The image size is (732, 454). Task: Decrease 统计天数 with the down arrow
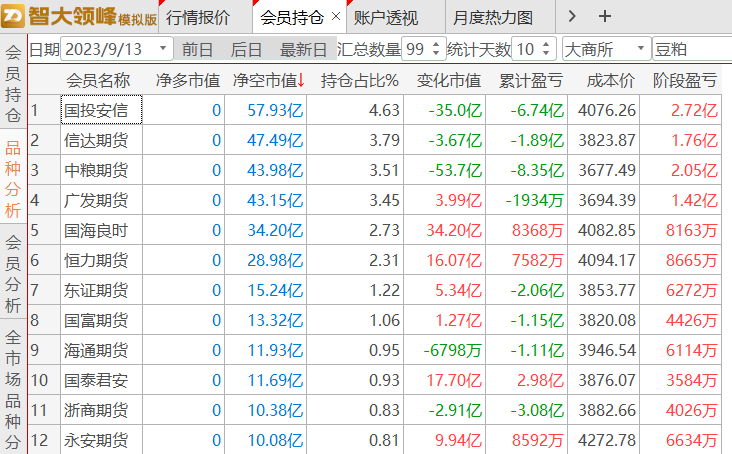click(546, 53)
